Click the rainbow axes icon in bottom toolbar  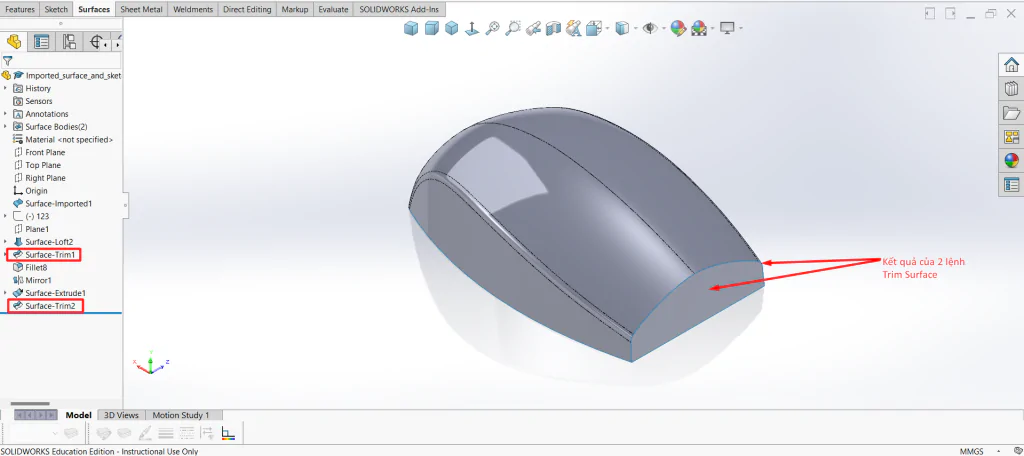point(229,432)
